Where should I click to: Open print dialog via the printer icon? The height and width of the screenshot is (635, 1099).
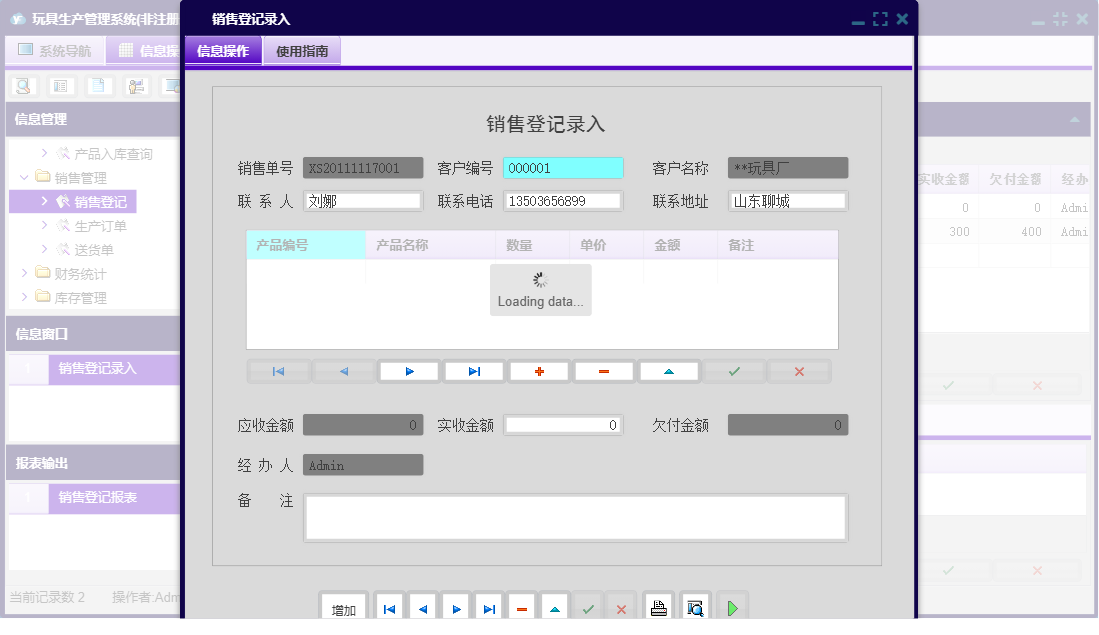pyautogui.click(x=658, y=605)
